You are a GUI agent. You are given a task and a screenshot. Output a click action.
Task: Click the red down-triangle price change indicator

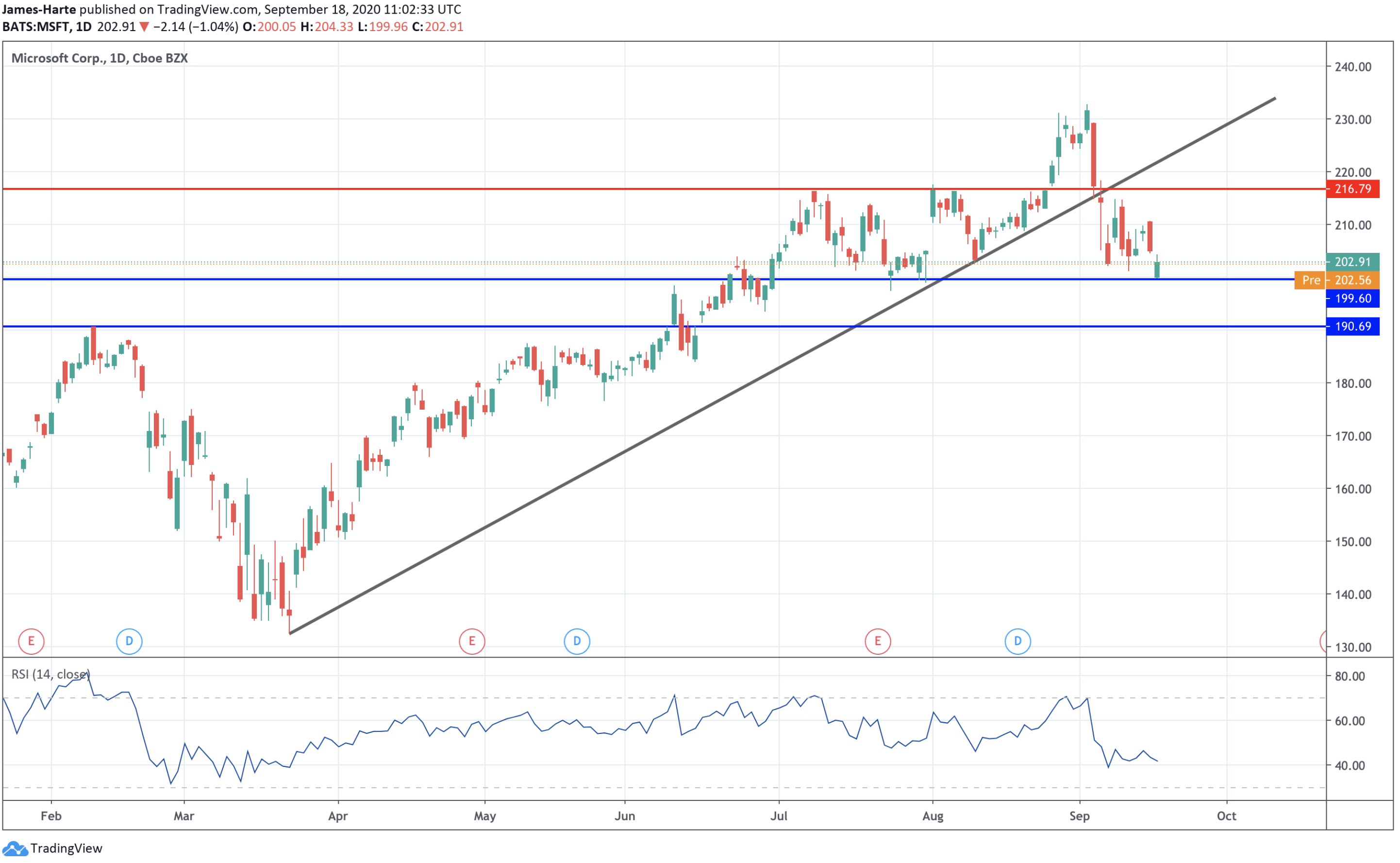144,27
